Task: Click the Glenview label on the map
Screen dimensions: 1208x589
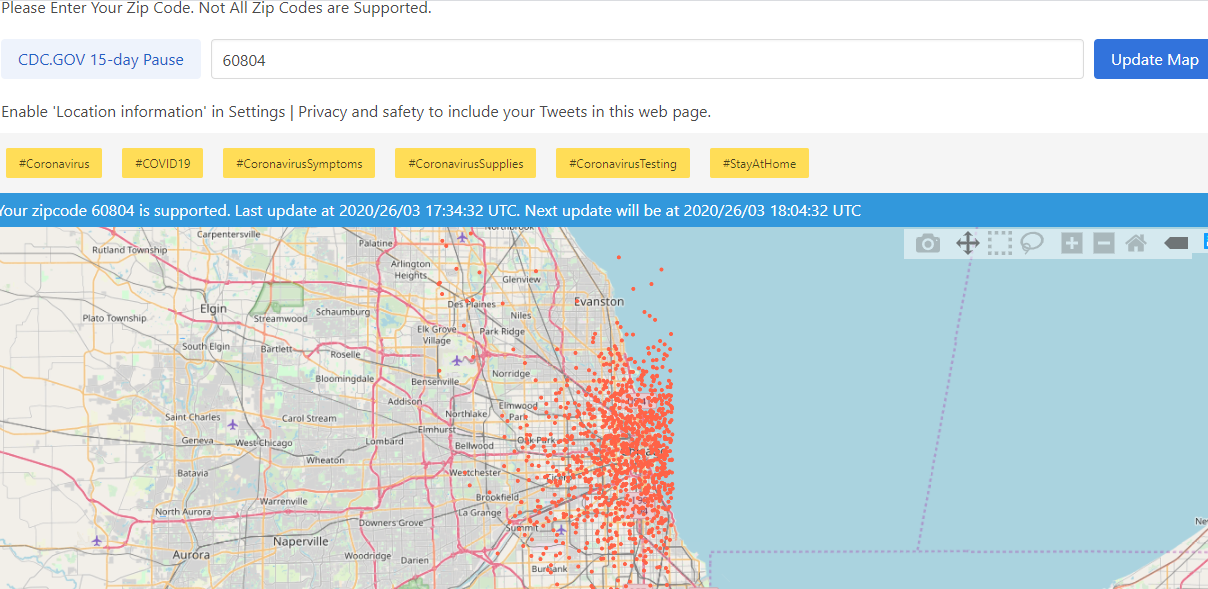Action: 521,280
